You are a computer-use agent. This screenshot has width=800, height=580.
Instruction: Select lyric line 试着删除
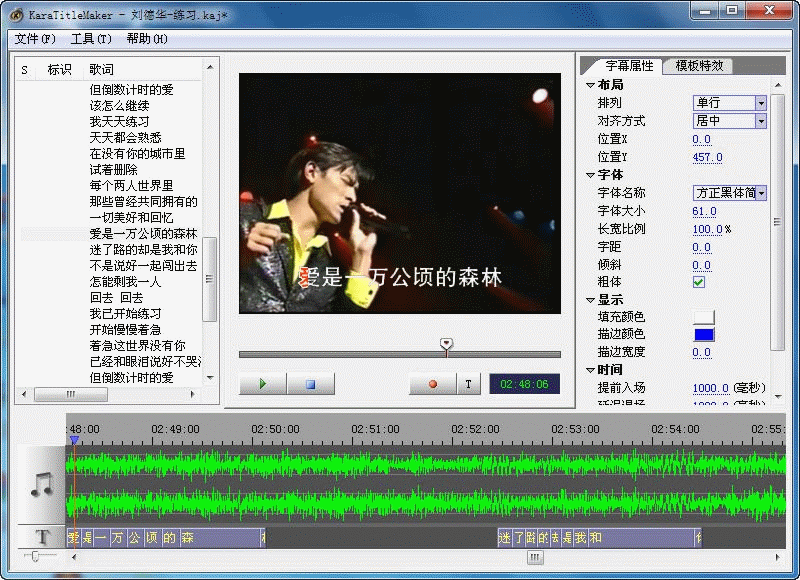pyautogui.click(x=113, y=169)
